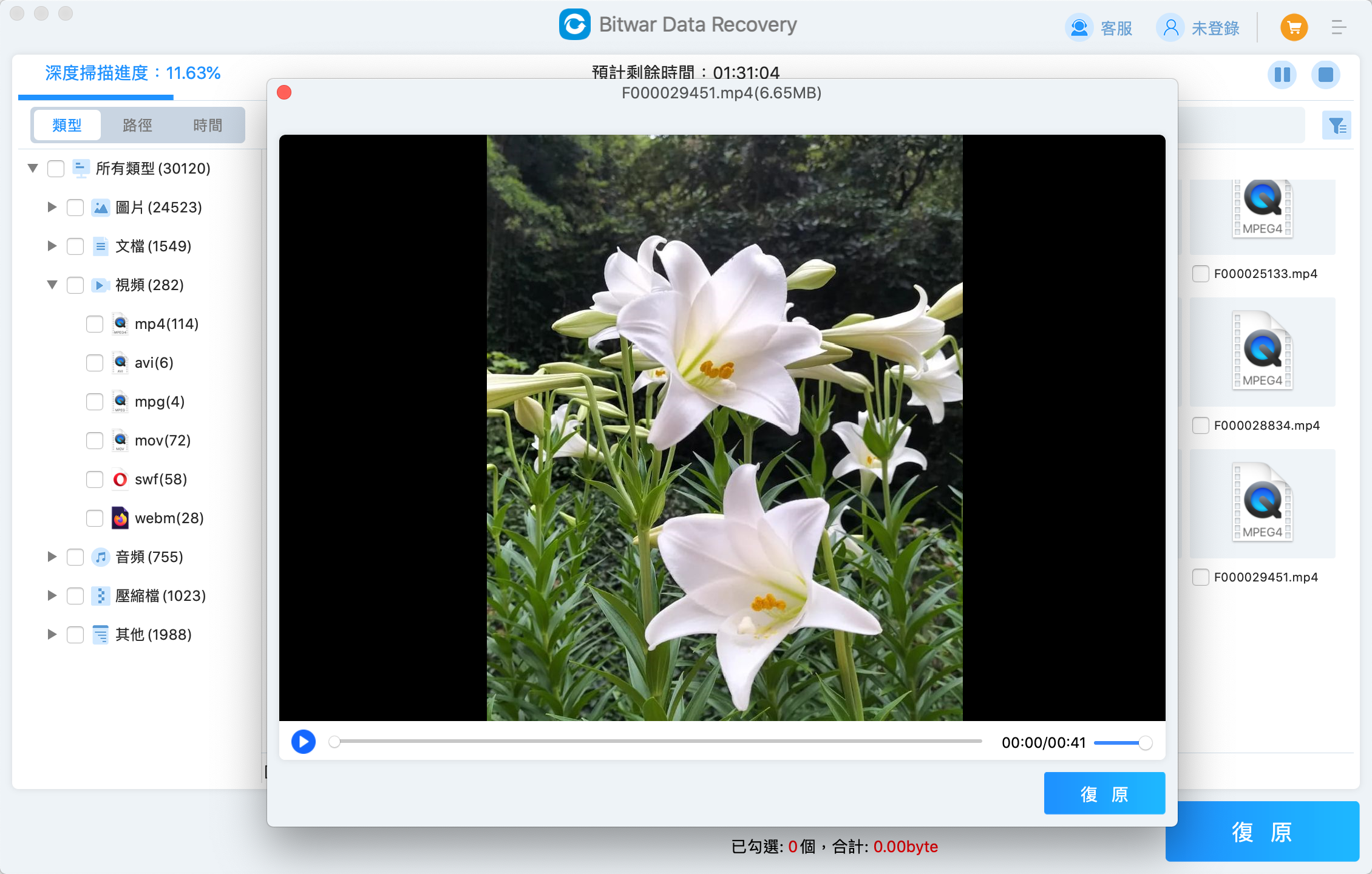Collapse the 所有類型 tree node
Image resolution: width=1372 pixels, height=874 pixels.
click(x=33, y=168)
